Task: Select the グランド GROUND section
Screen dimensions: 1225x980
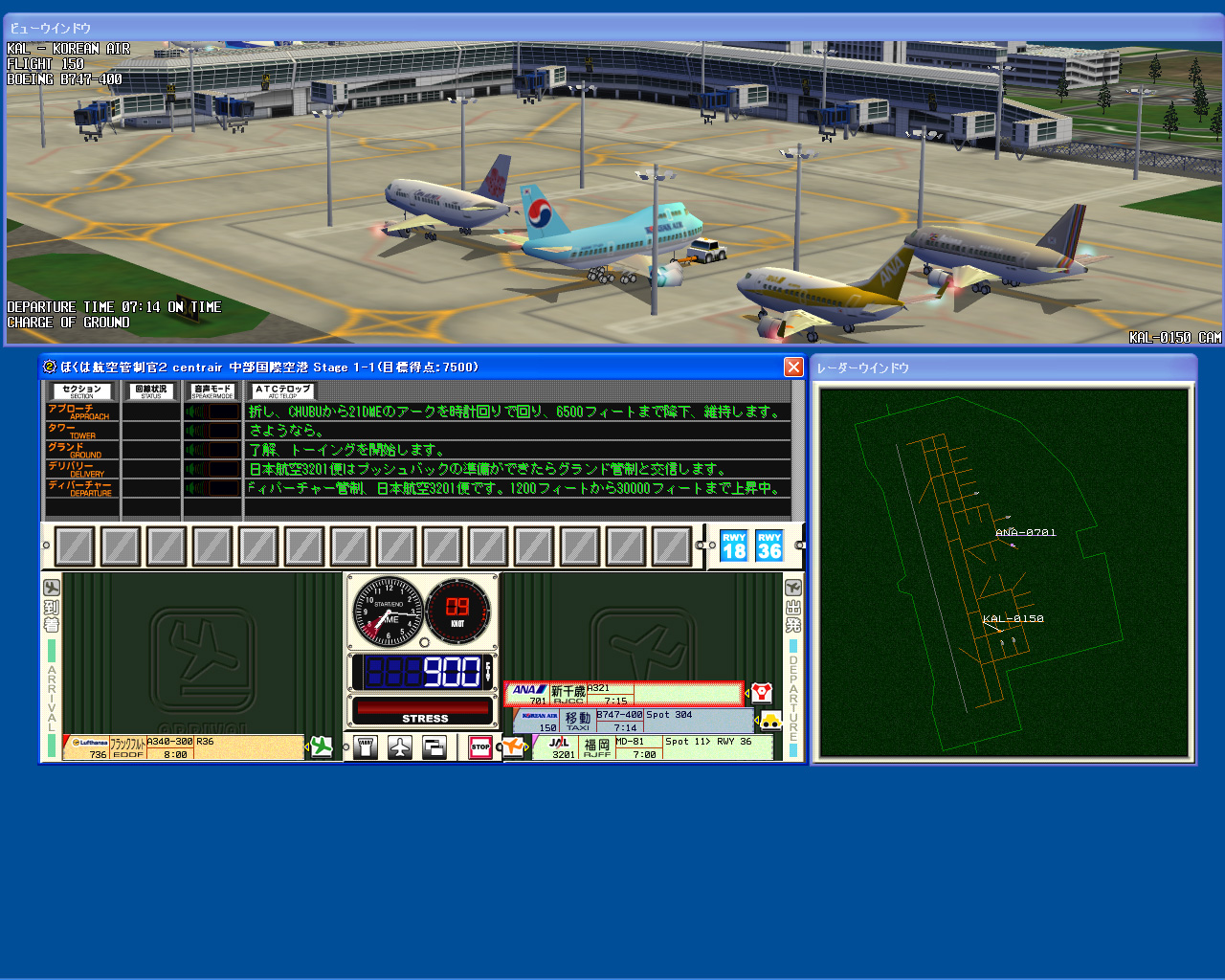Action: pyautogui.click(x=81, y=450)
